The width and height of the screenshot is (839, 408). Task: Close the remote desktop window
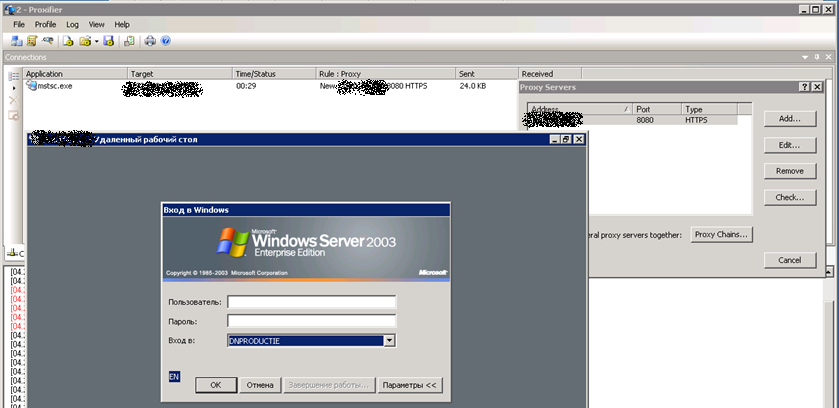point(578,140)
